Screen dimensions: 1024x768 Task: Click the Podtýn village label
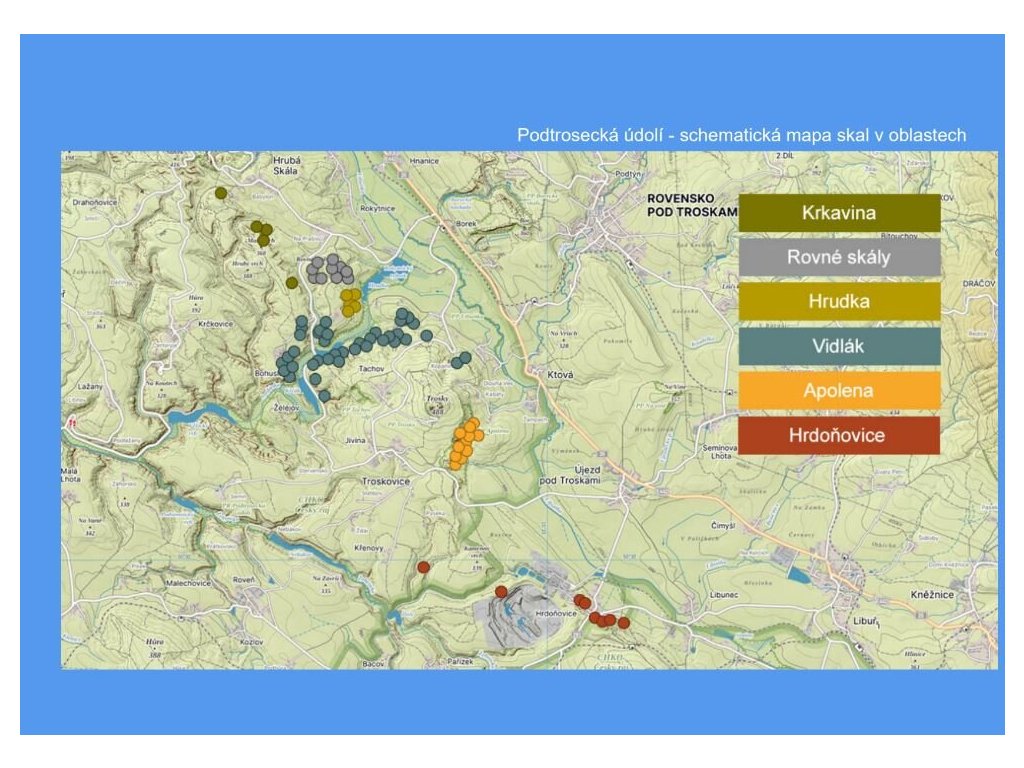pos(628,174)
